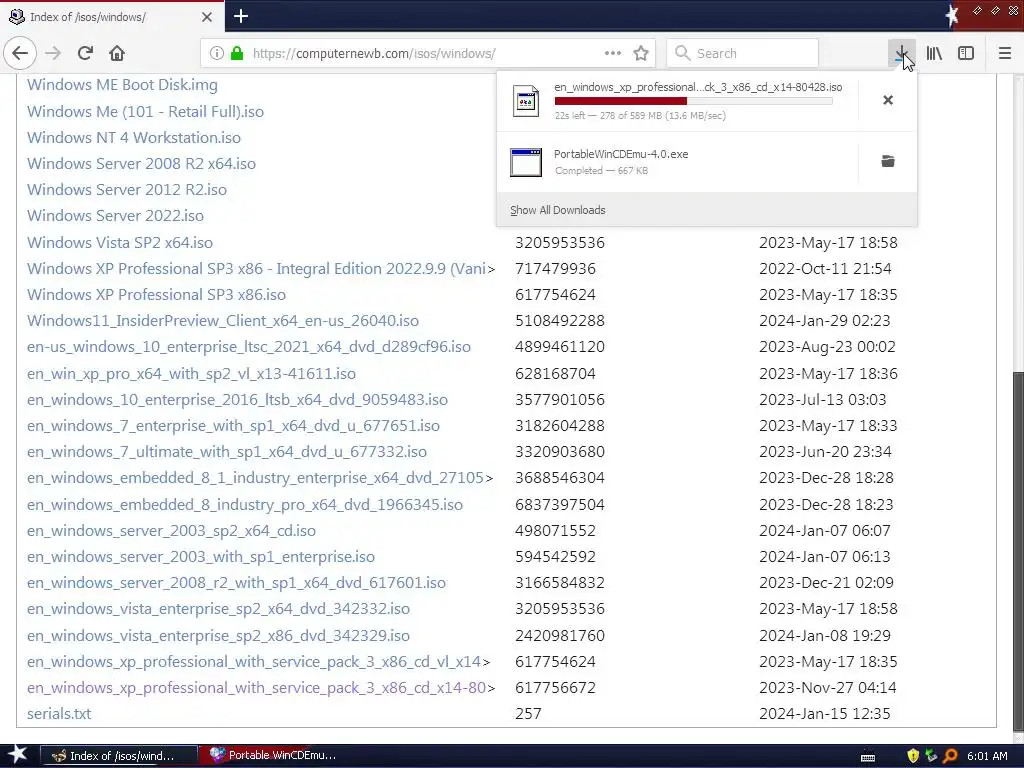Screen dimensions: 1024x768
Task: Click Windows Server 2008 R2 x64.iso
Action: pyautogui.click(x=141, y=164)
